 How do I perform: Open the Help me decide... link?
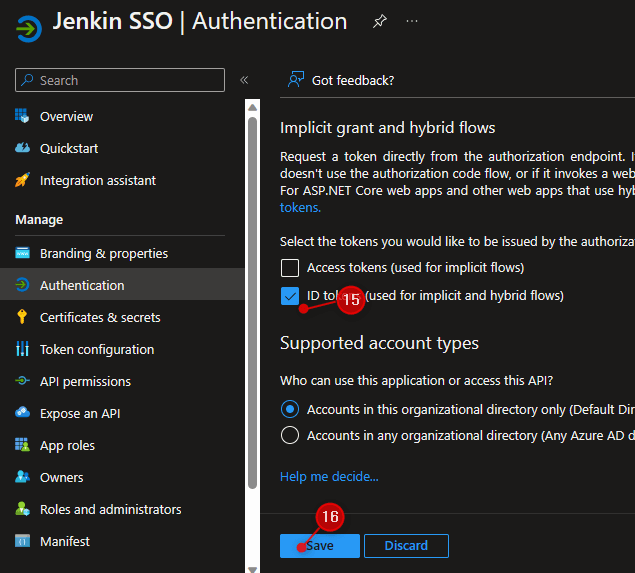tap(329, 477)
